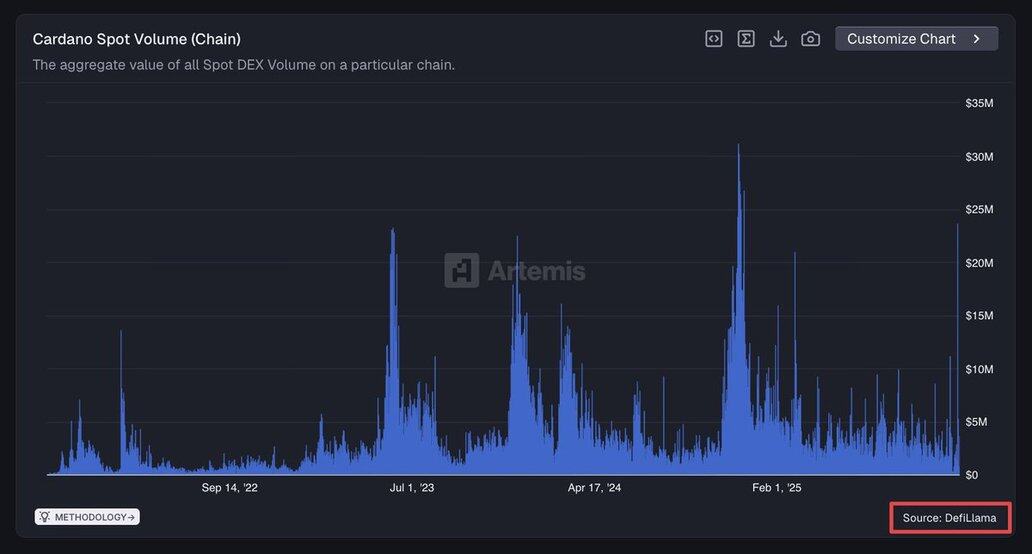Image resolution: width=1032 pixels, height=554 pixels.
Task: Click the $35M y-axis label
Action: click(x=978, y=103)
